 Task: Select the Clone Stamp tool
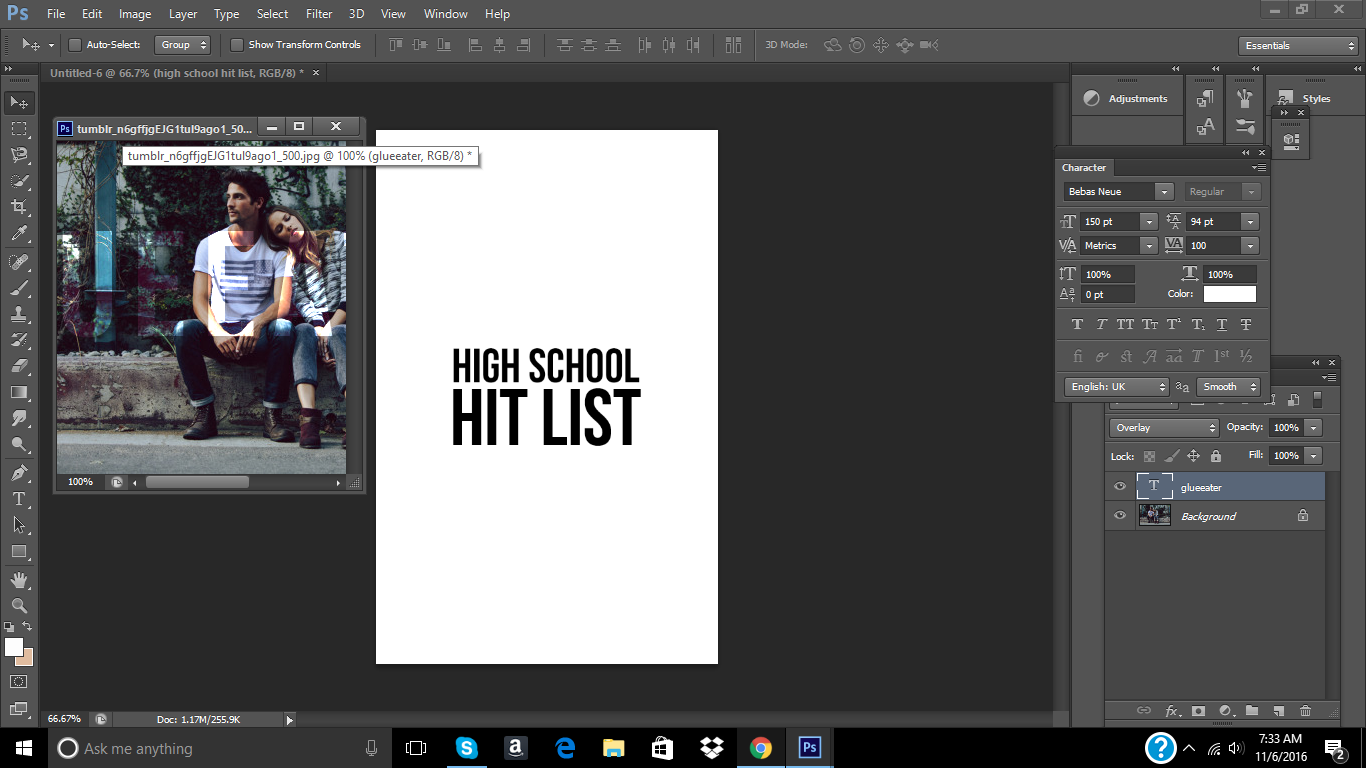pyautogui.click(x=19, y=314)
